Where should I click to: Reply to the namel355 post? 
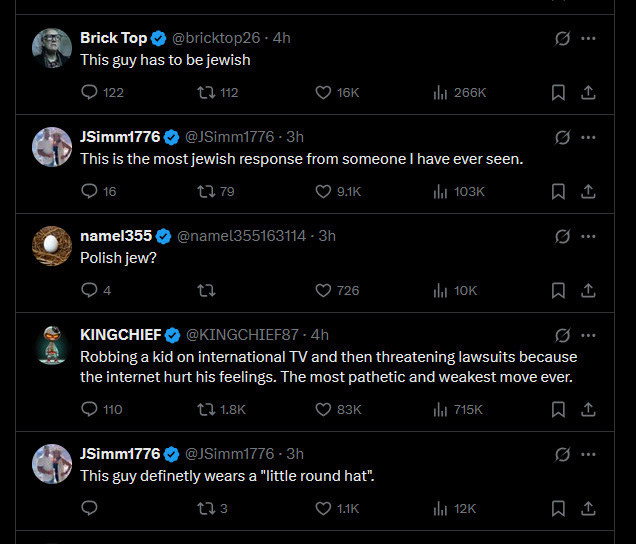[x=89, y=290]
